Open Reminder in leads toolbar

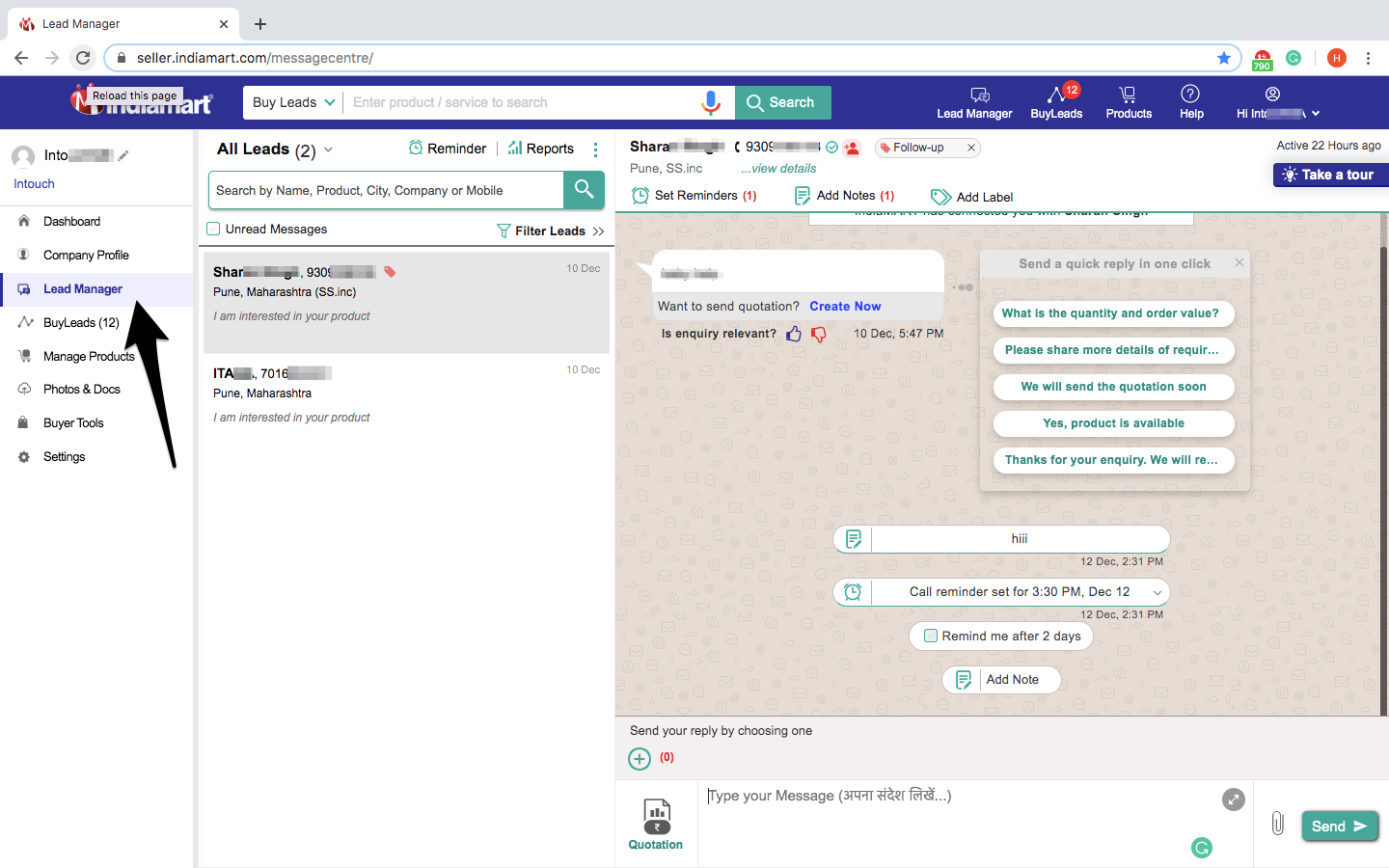click(448, 149)
